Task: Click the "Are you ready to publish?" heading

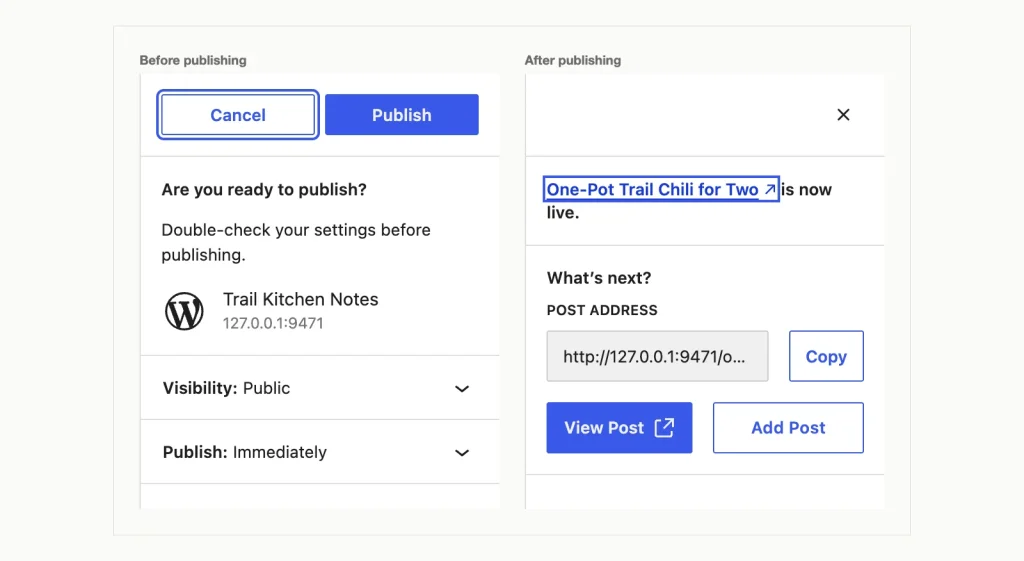Action: [x=264, y=189]
